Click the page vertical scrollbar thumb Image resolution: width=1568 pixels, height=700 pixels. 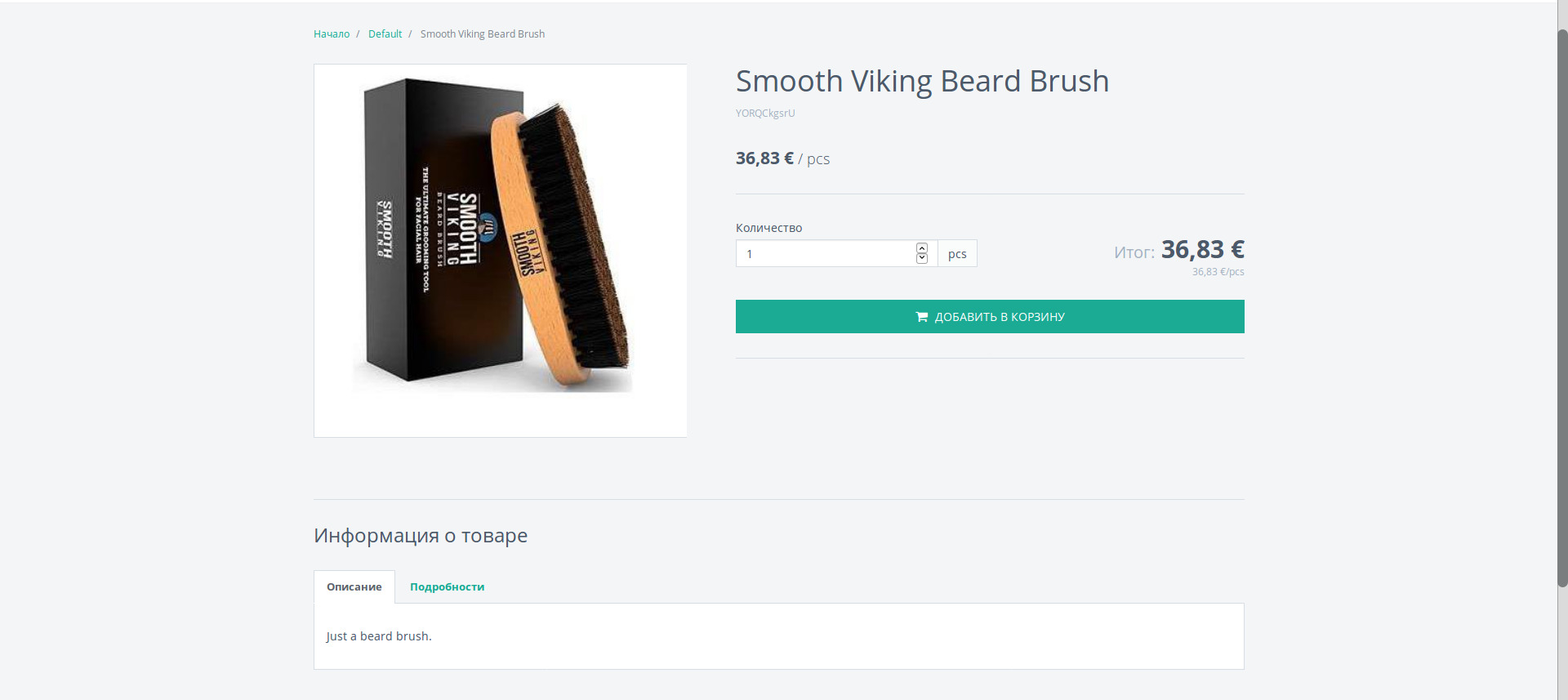tap(1562, 308)
